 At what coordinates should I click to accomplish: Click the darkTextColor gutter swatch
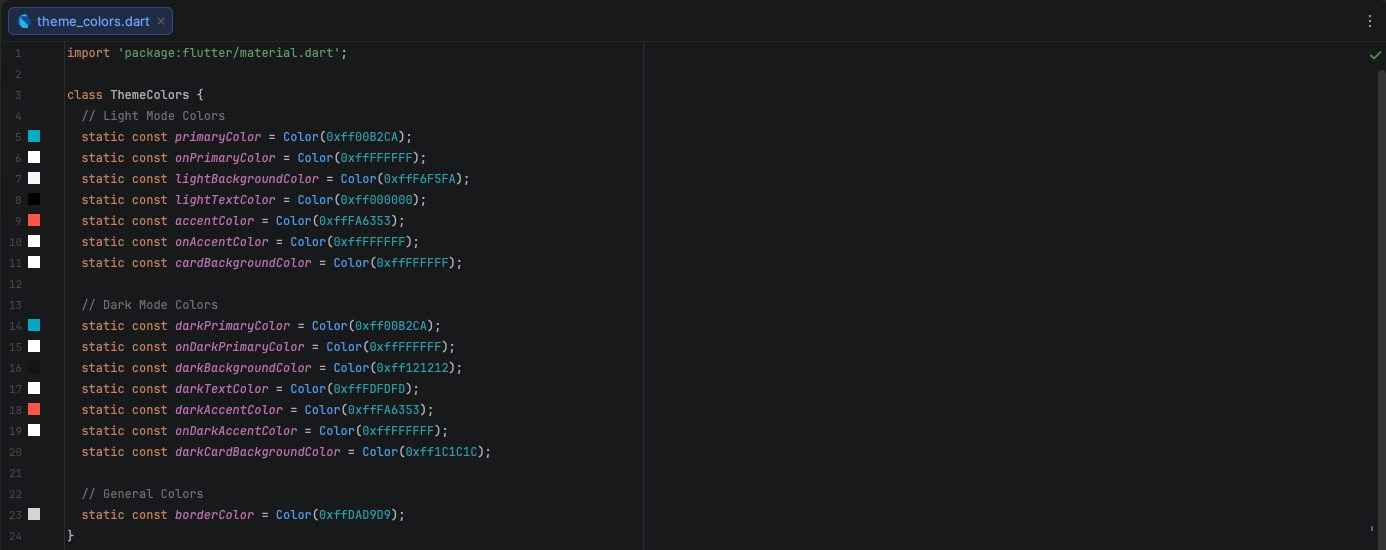click(34, 388)
